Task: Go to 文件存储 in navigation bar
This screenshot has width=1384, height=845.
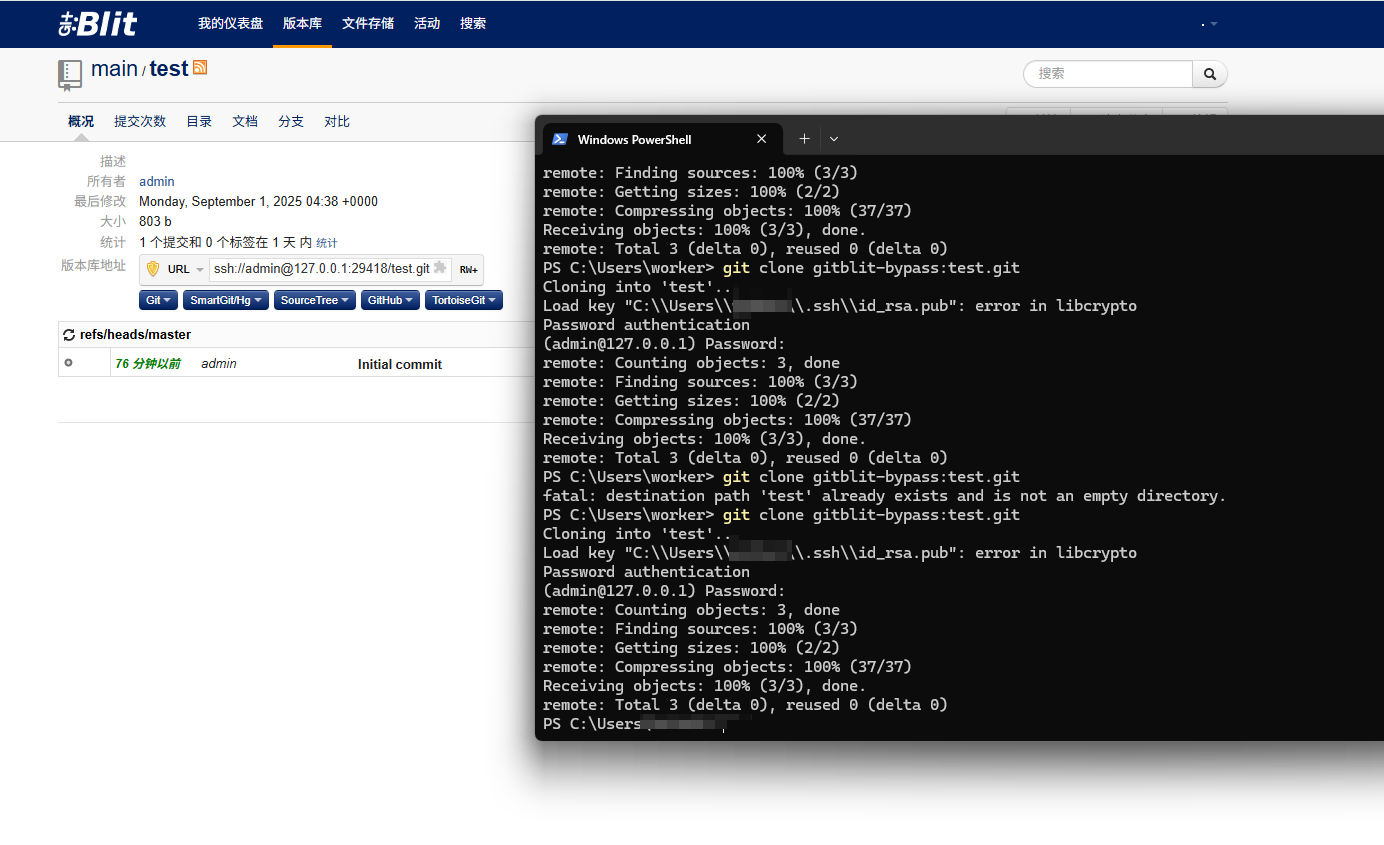Action: point(368,24)
